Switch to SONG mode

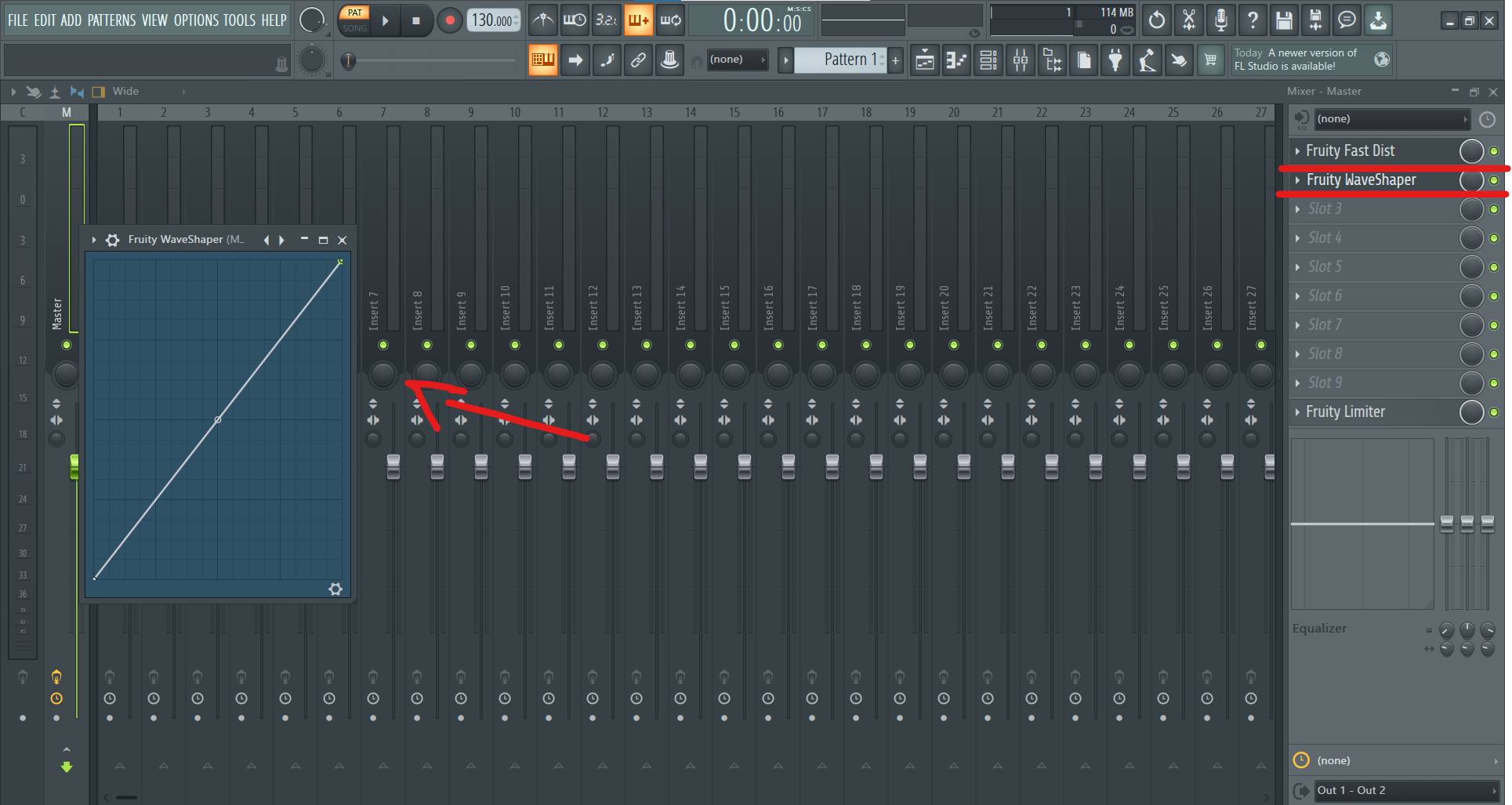[x=354, y=28]
